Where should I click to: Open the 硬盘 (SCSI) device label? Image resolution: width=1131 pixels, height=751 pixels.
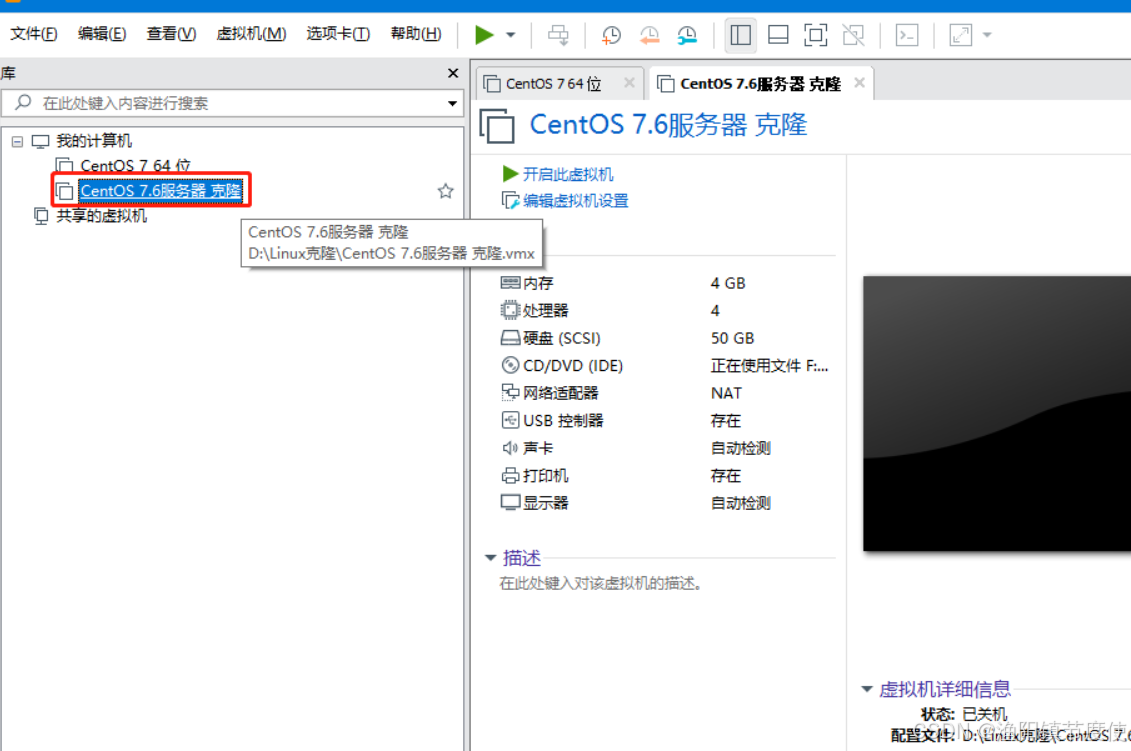(x=561, y=338)
